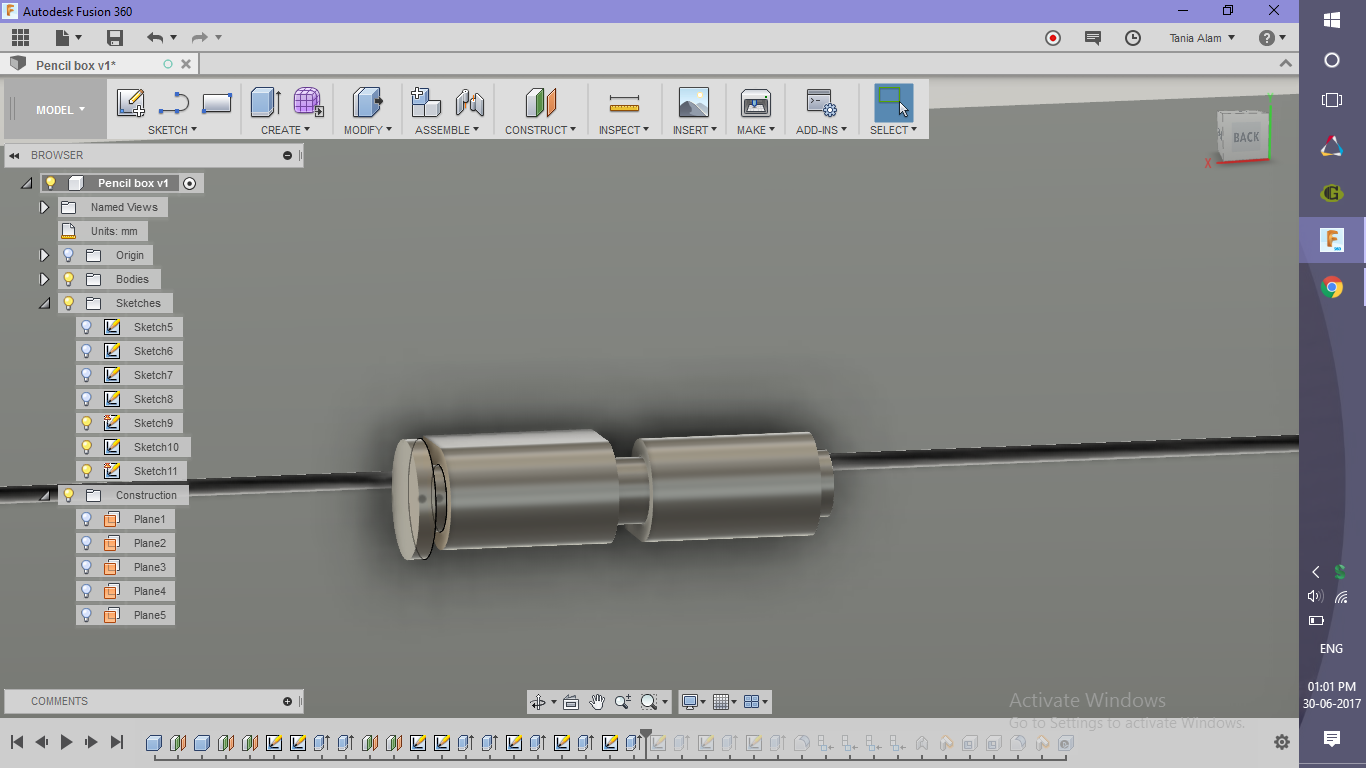
Task: Expand the Origin folder
Action: point(44,255)
